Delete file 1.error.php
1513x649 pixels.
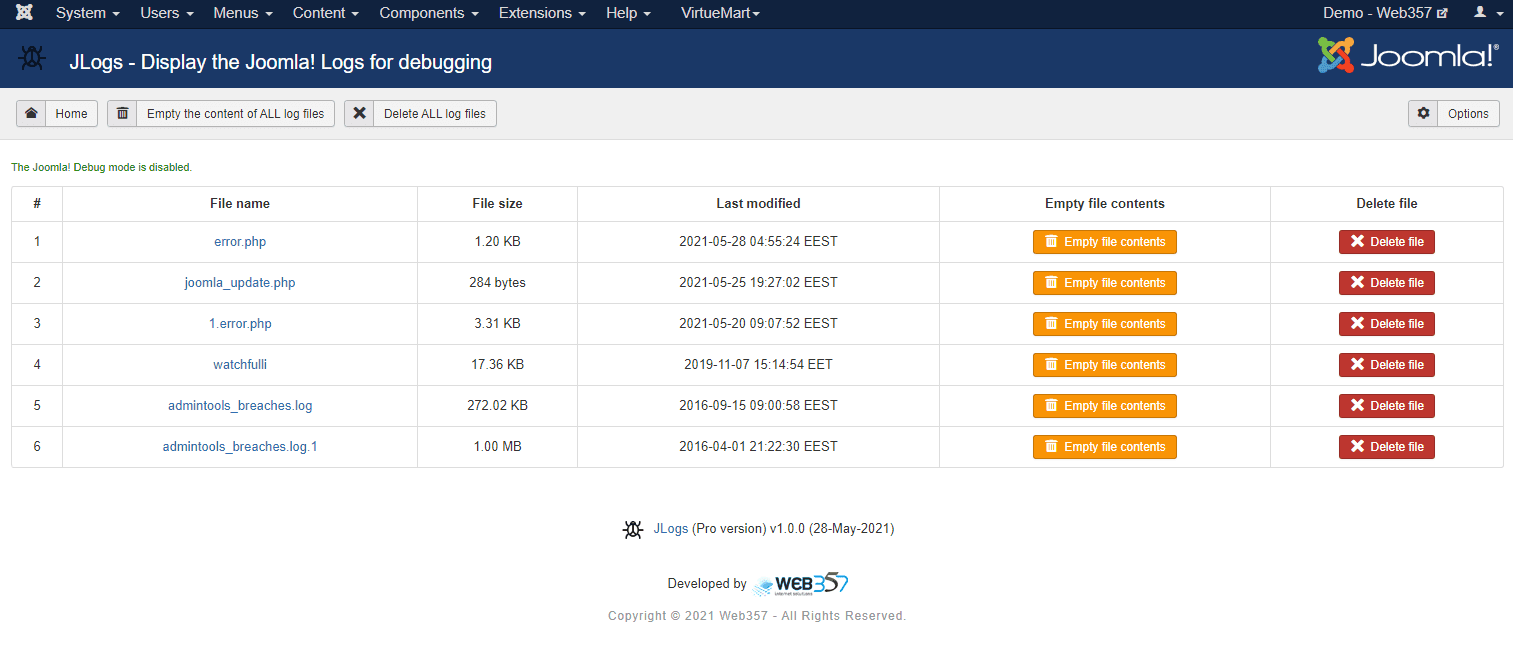click(1387, 324)
